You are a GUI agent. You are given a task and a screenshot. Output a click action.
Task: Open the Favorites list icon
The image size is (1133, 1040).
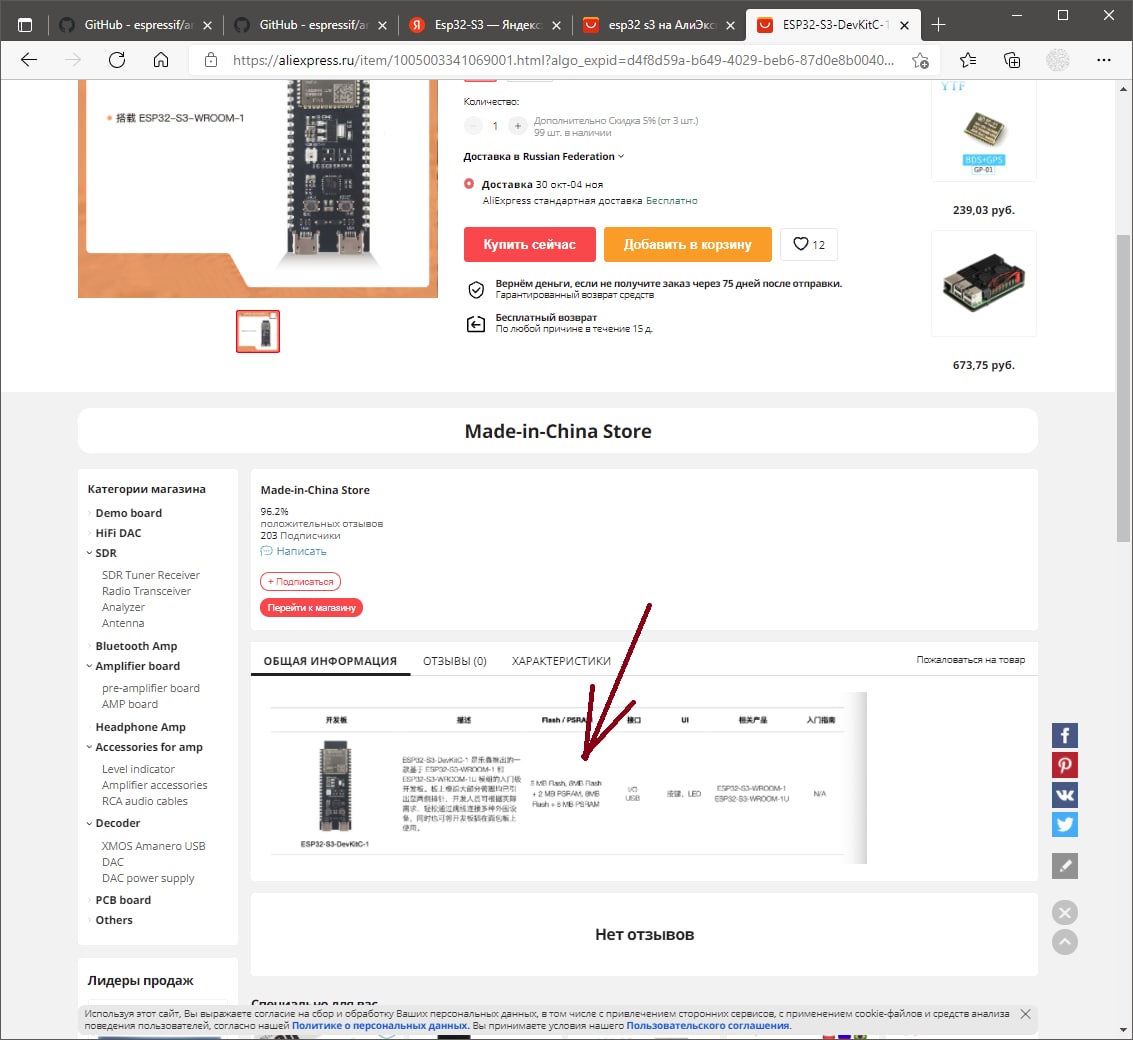968,60
